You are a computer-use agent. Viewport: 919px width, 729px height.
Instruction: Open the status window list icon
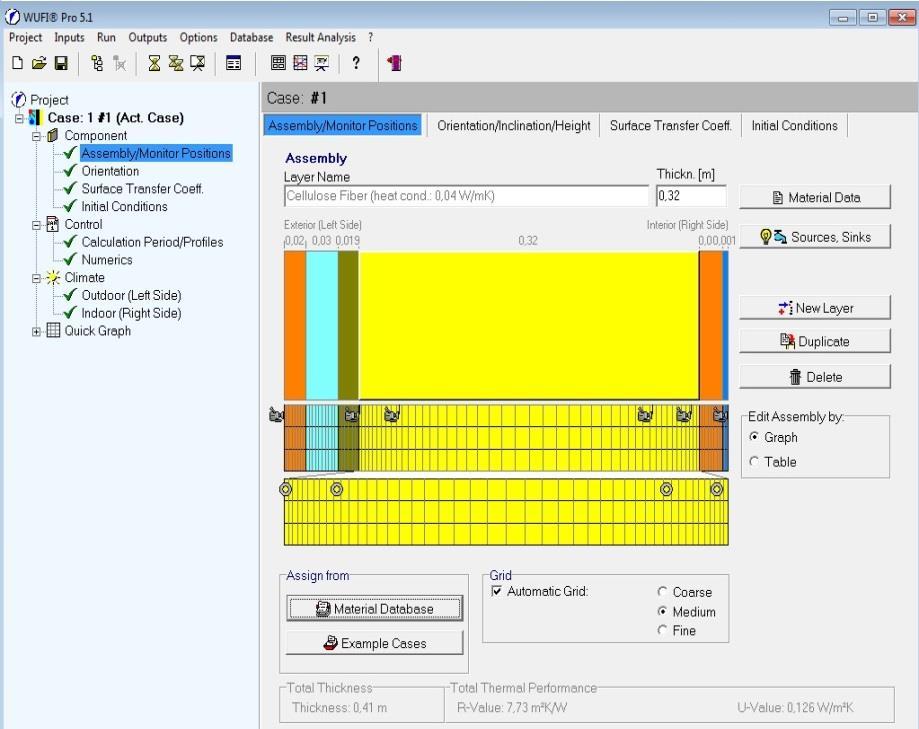(233, 63)
